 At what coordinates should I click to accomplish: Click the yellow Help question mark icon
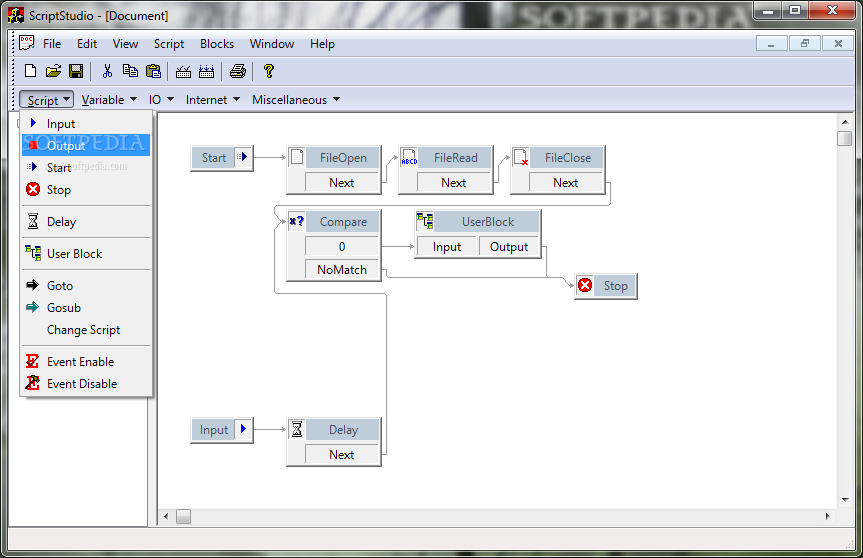[x=269, y=71]
